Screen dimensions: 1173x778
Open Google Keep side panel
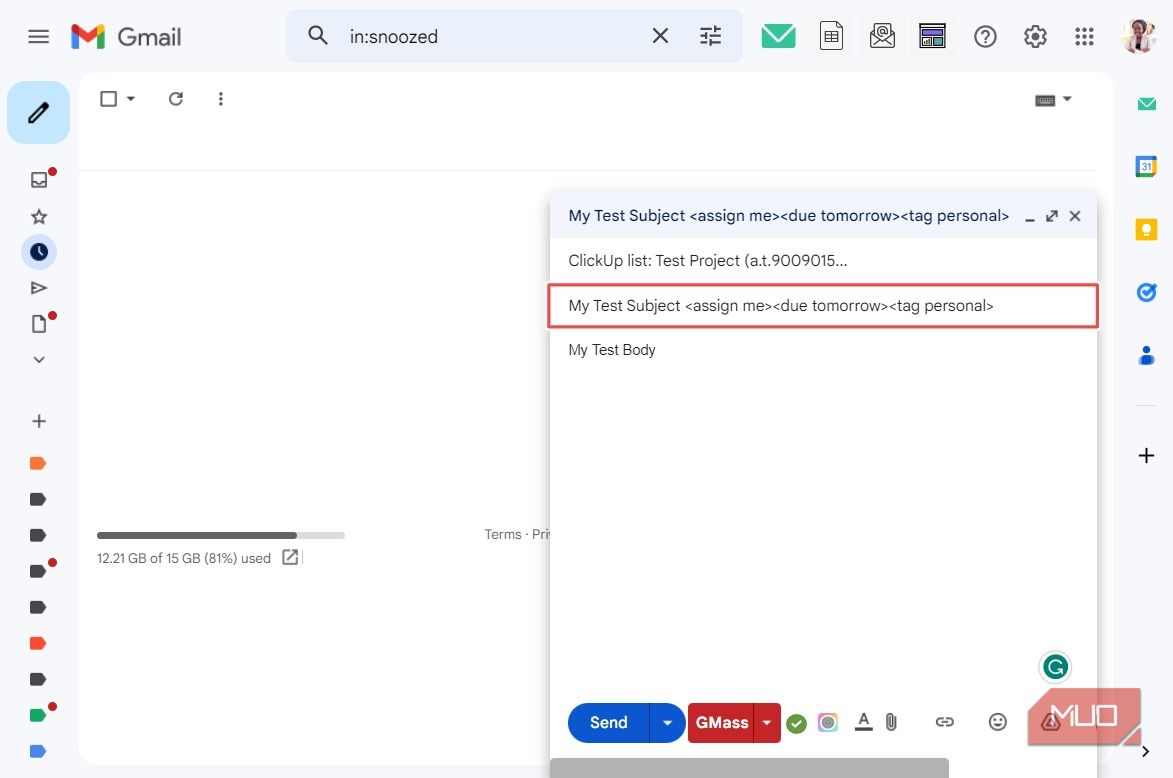[1146, 229]
